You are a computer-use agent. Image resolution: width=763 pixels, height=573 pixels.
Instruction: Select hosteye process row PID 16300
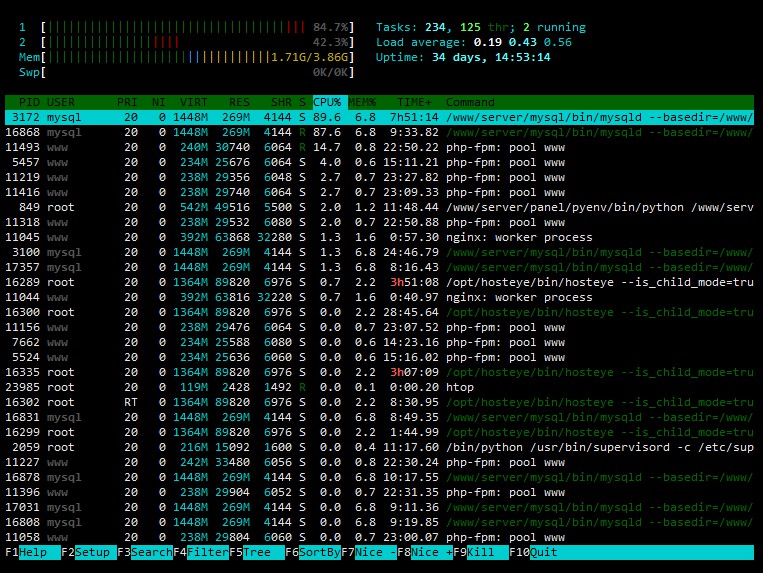coord(379,312)
